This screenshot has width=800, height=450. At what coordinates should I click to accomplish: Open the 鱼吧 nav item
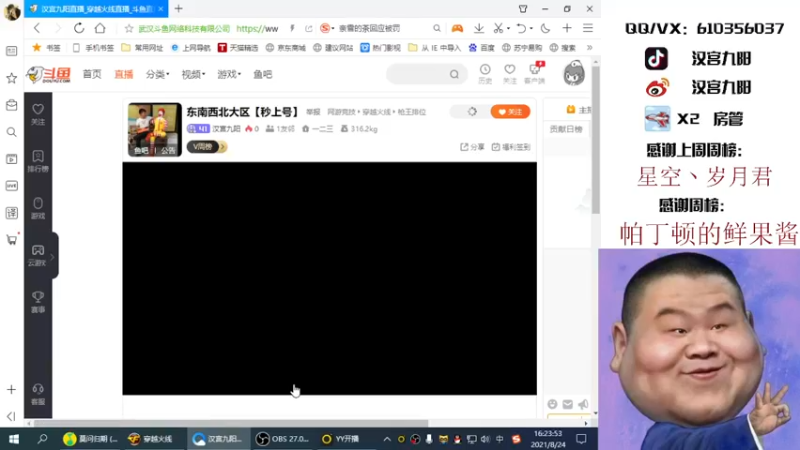tap(263, 74)
